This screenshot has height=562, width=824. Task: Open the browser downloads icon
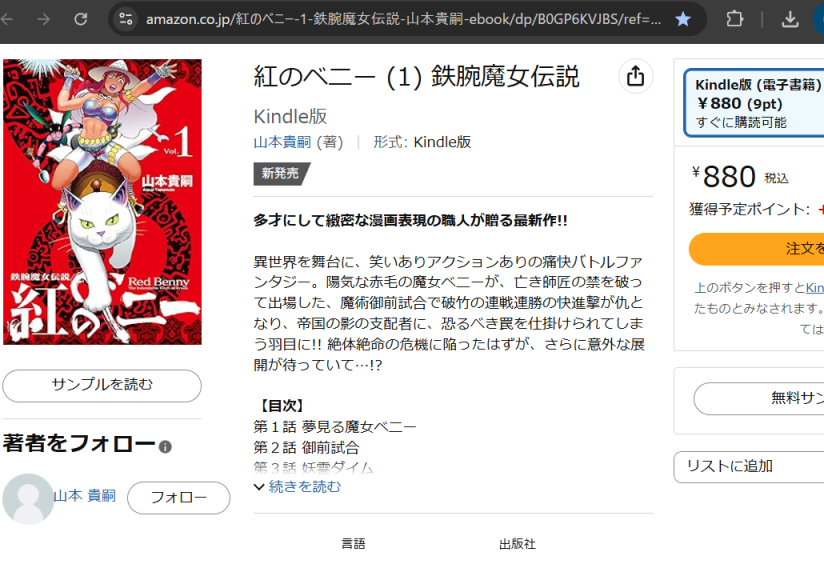tap(790, 19)
